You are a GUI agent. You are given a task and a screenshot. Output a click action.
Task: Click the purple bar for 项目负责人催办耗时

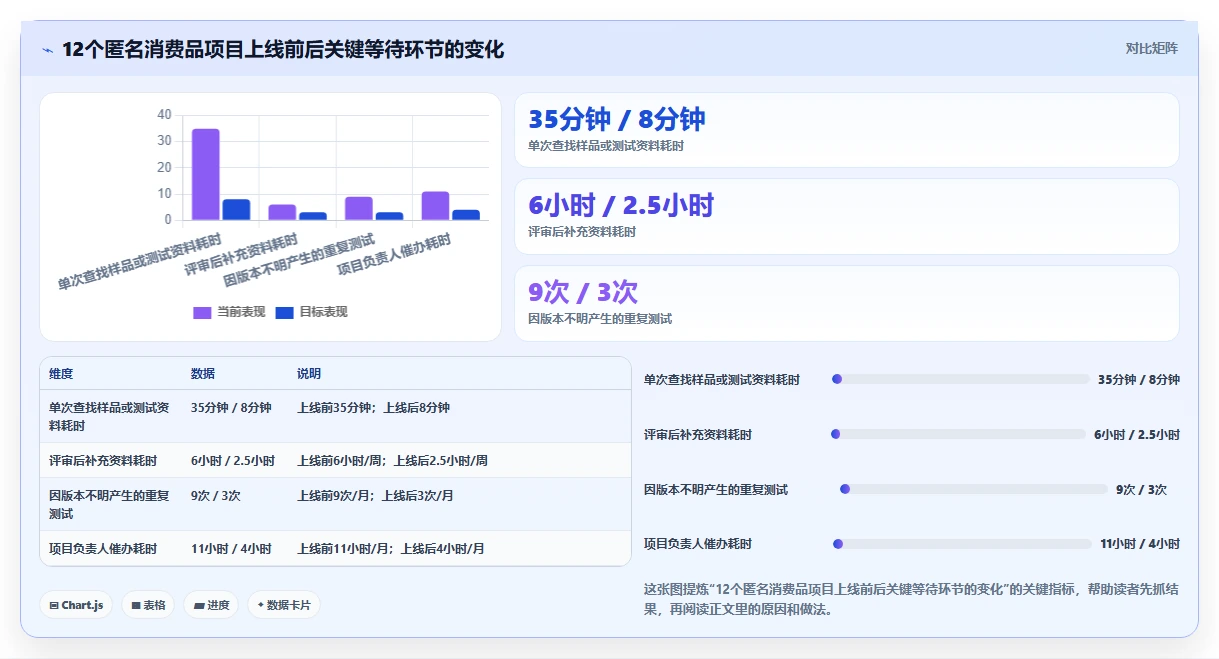pos(435,205)
